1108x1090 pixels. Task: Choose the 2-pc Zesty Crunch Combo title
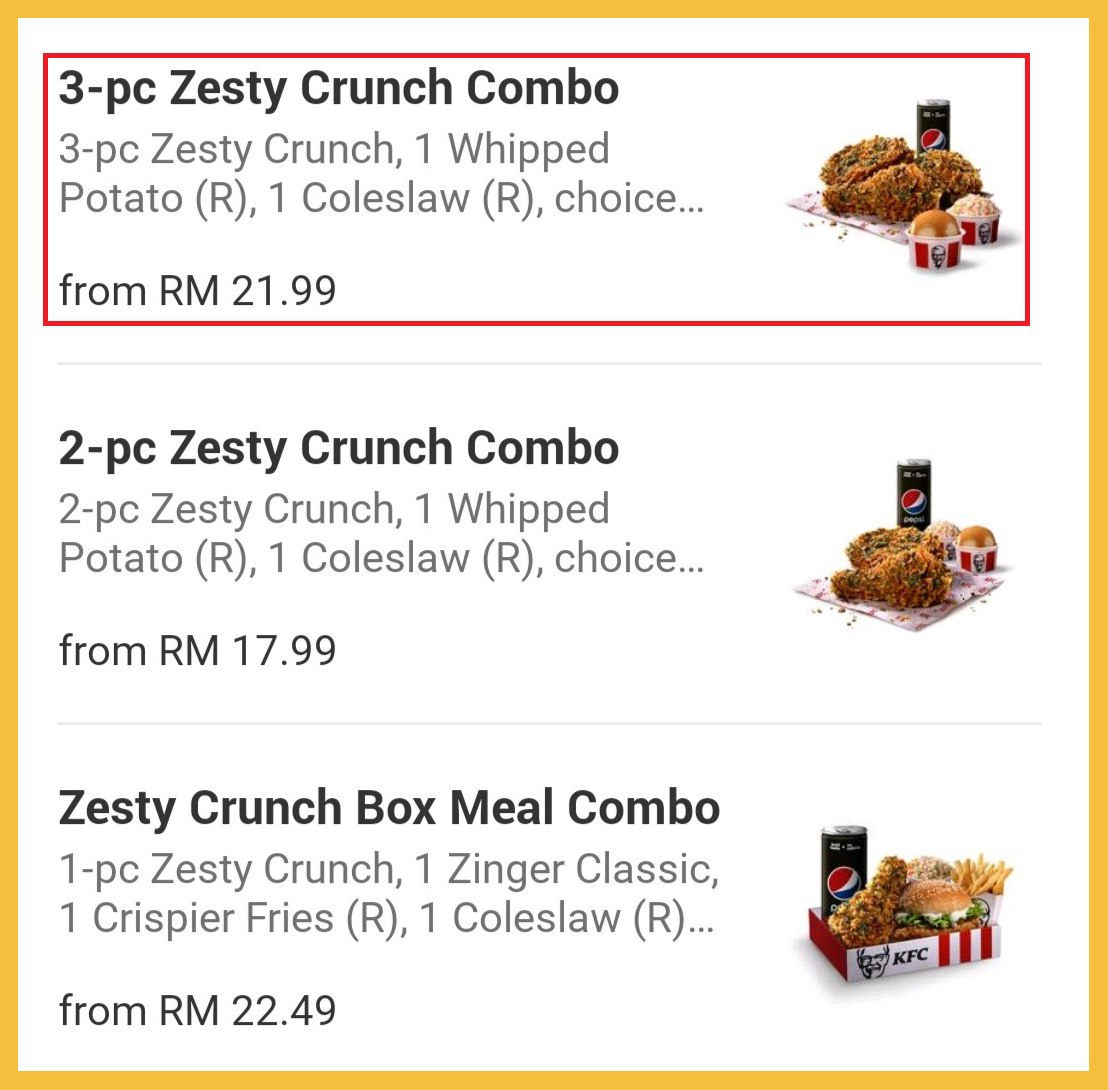pos(339,448)
